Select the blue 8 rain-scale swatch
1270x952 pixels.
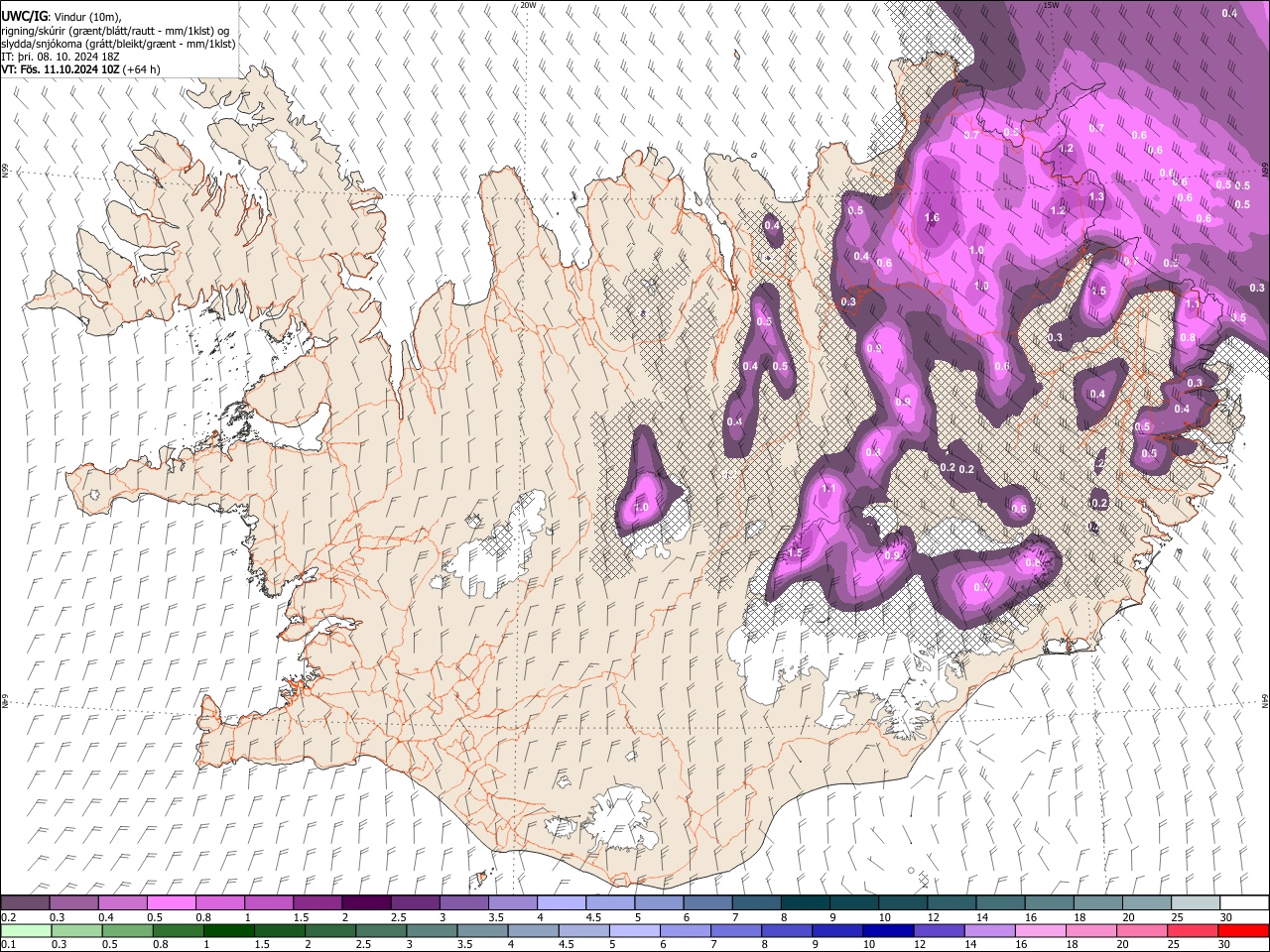coord(787,931)
